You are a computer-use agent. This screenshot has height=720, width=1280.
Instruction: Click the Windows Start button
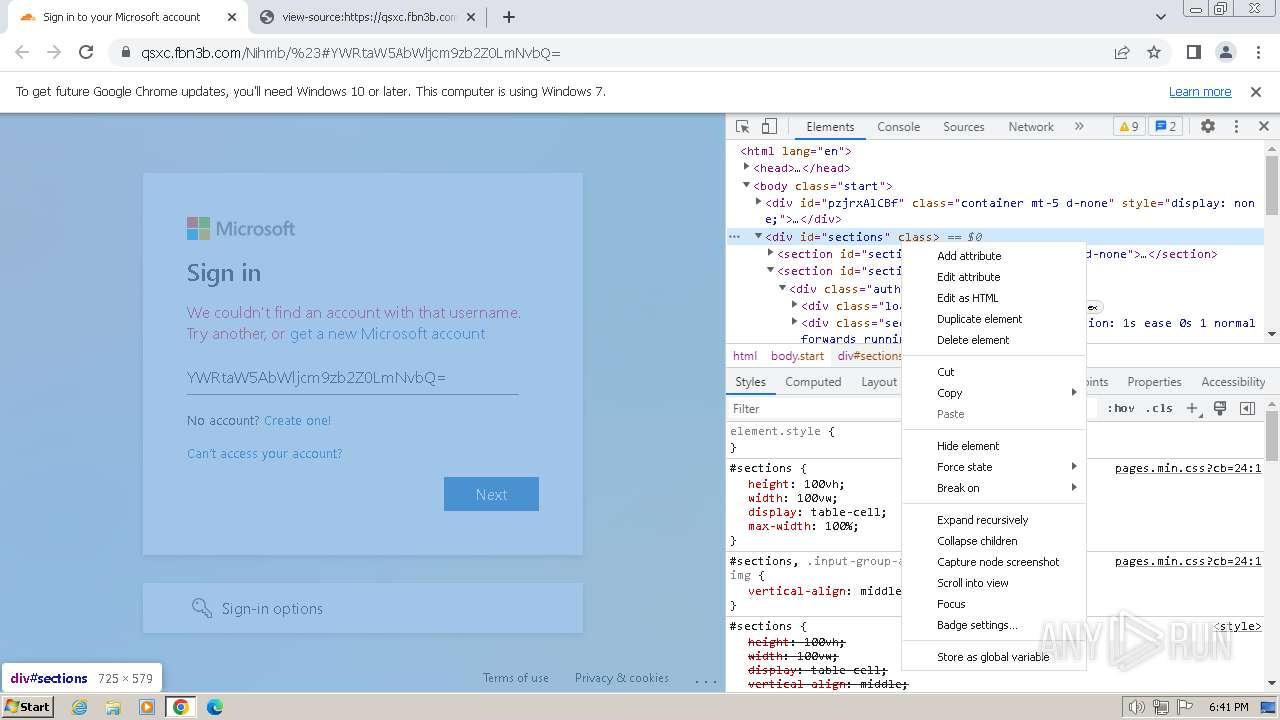coord(28,707)
